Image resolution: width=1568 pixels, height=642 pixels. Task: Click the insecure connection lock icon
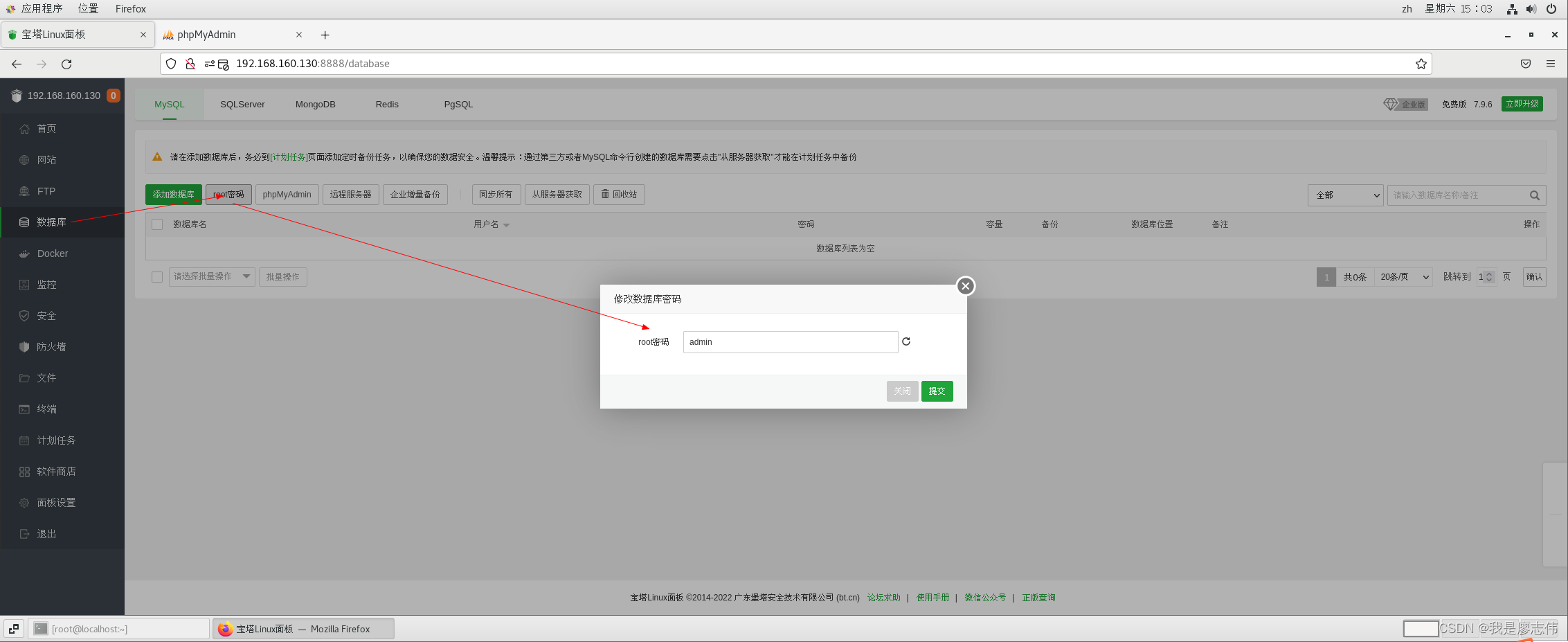point(190,64)
